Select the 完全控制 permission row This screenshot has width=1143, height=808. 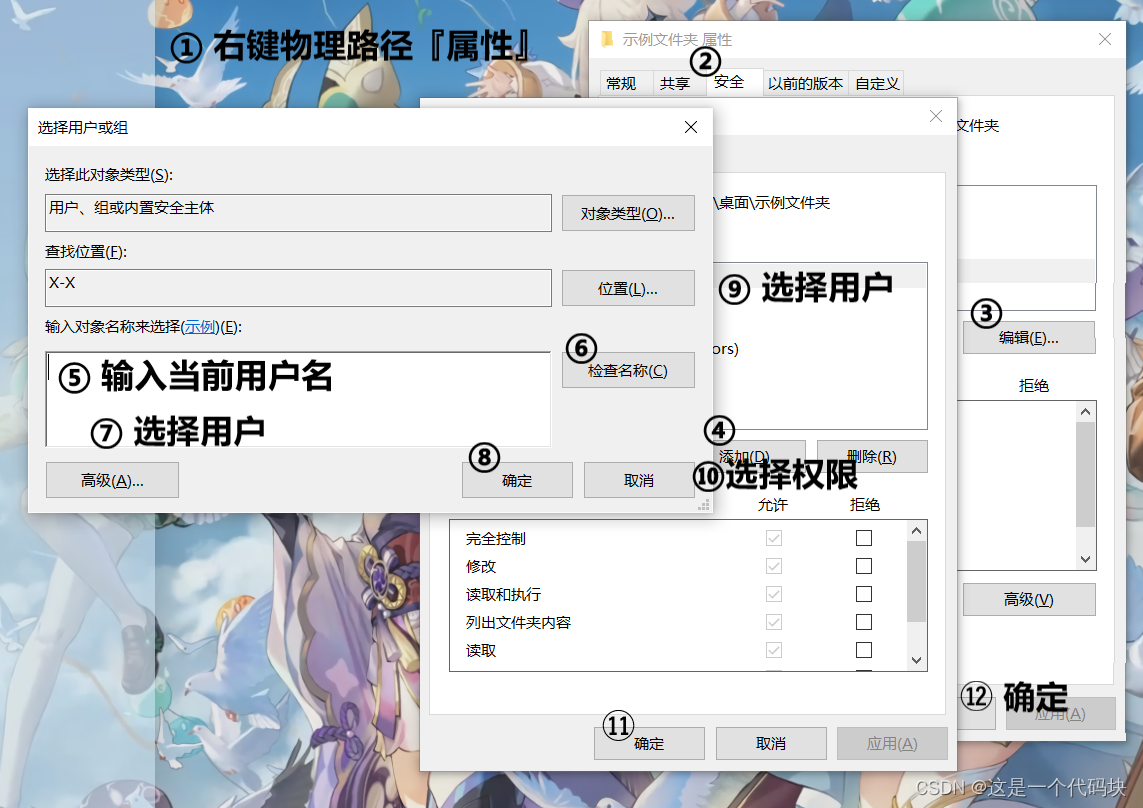678,538
